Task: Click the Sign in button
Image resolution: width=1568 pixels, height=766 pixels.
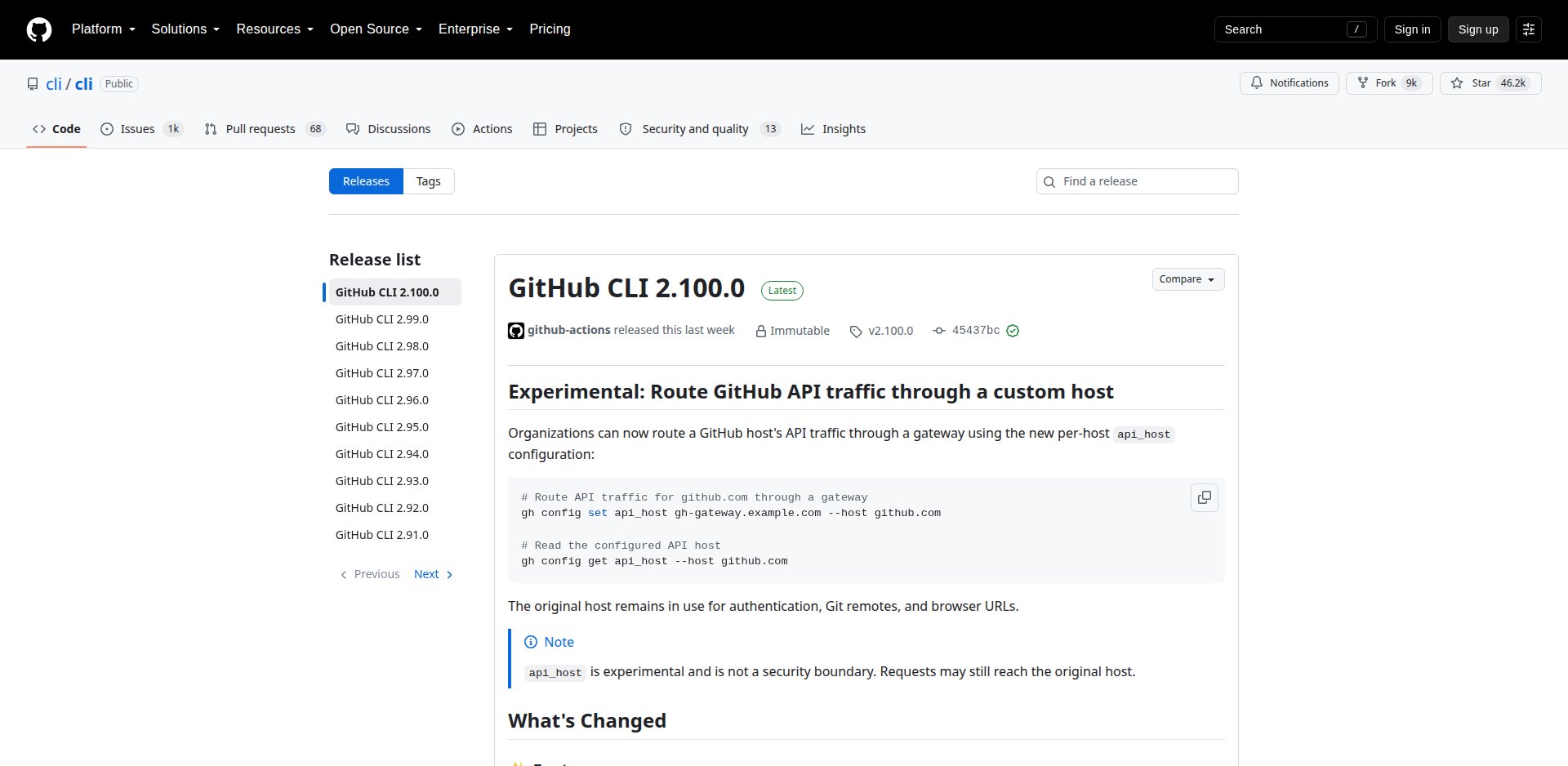Action: click(x=1412, y=29)
